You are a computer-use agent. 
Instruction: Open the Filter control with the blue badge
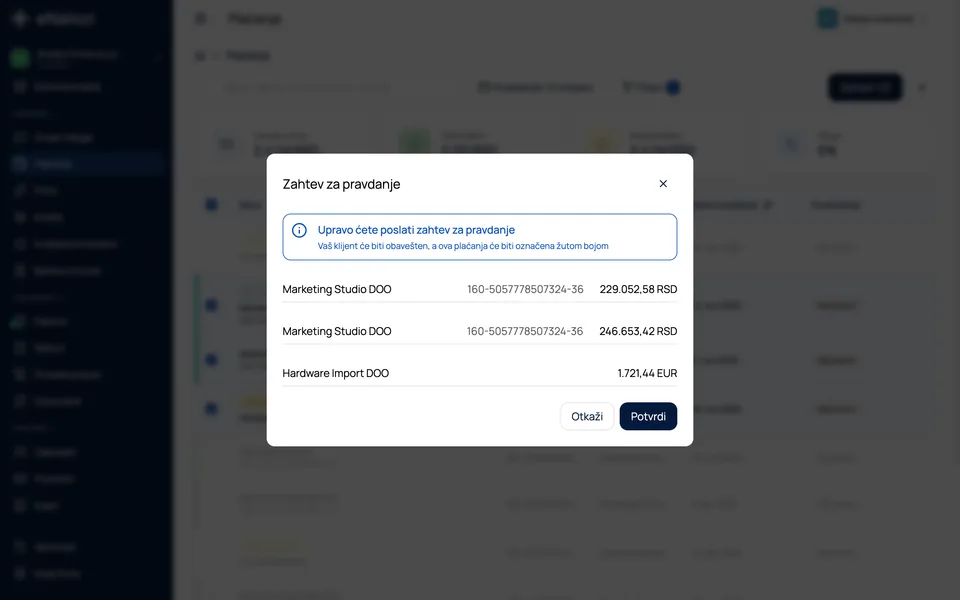[651, 88]
